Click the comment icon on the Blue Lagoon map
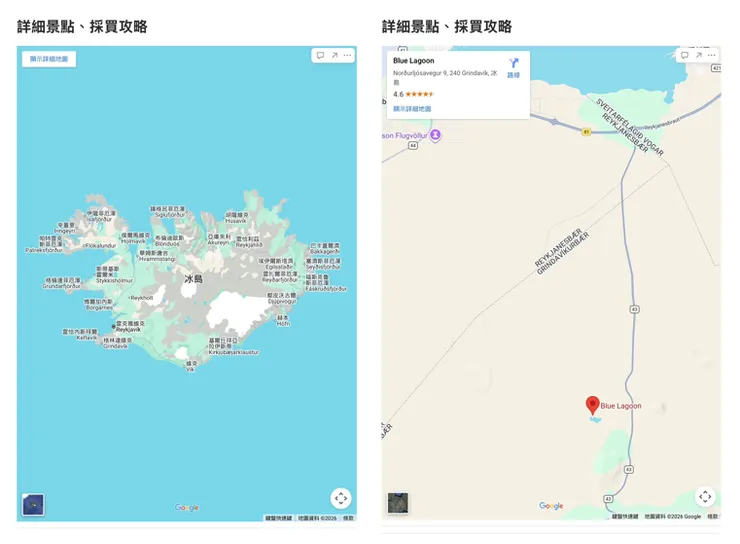 (685, 55)
